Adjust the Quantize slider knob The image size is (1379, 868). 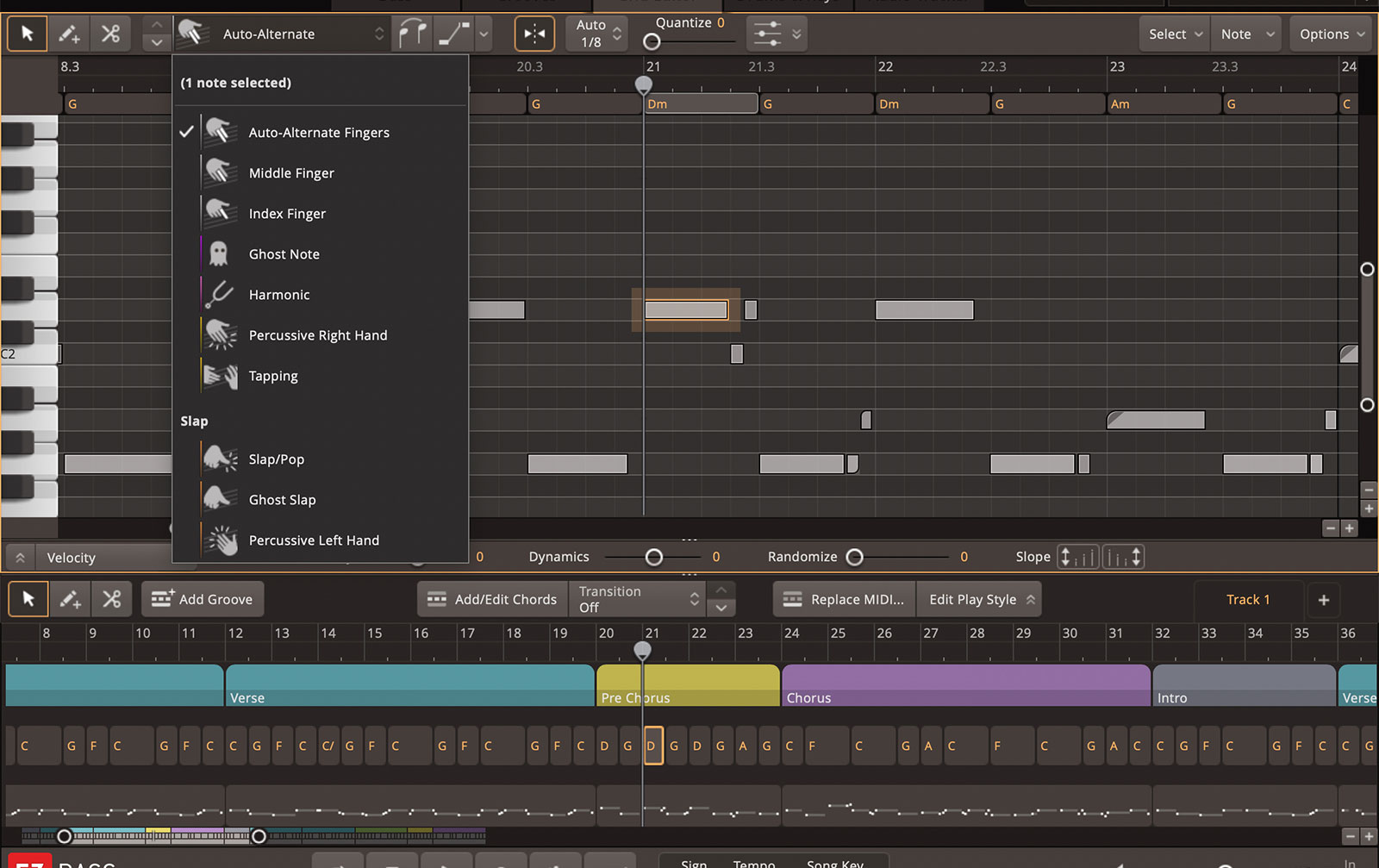point(652,41)
